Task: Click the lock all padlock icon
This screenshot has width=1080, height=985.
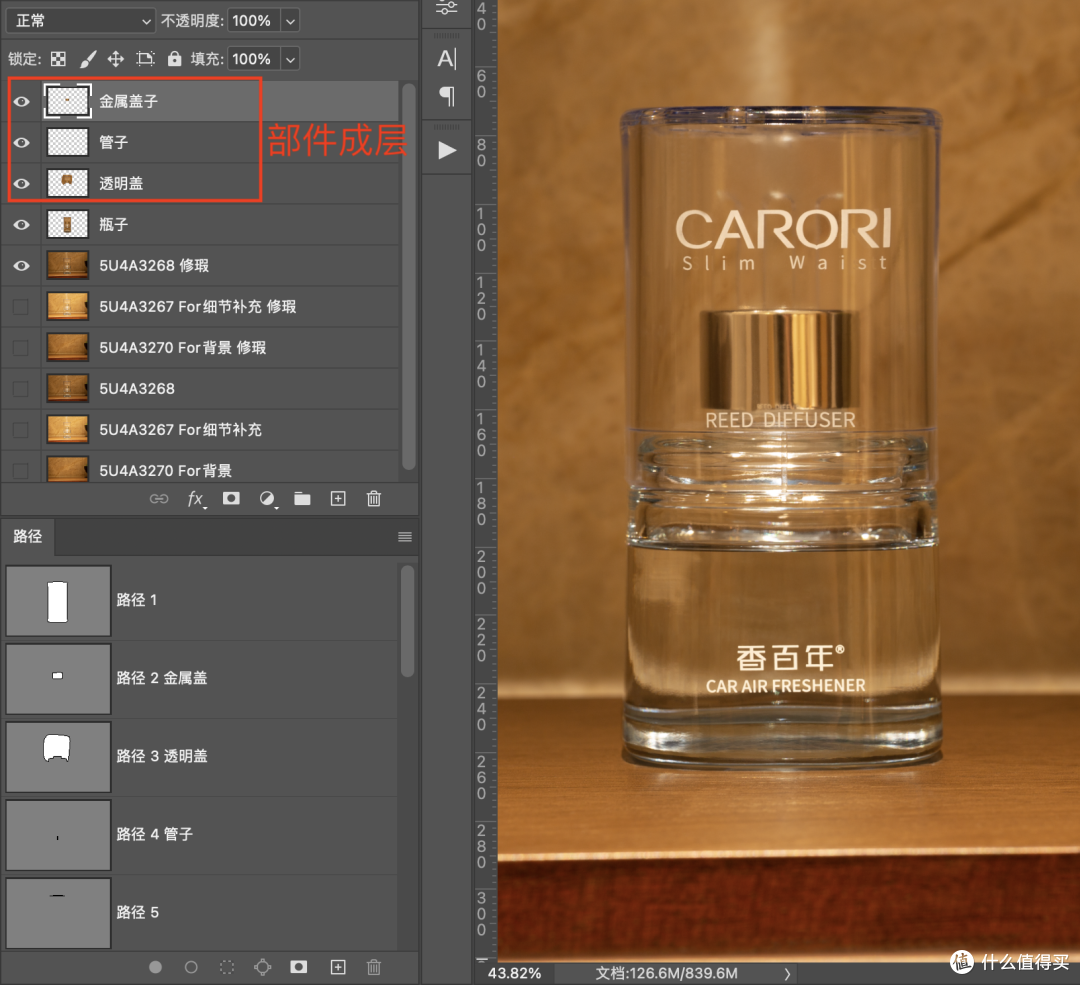Action: [174, 59]
